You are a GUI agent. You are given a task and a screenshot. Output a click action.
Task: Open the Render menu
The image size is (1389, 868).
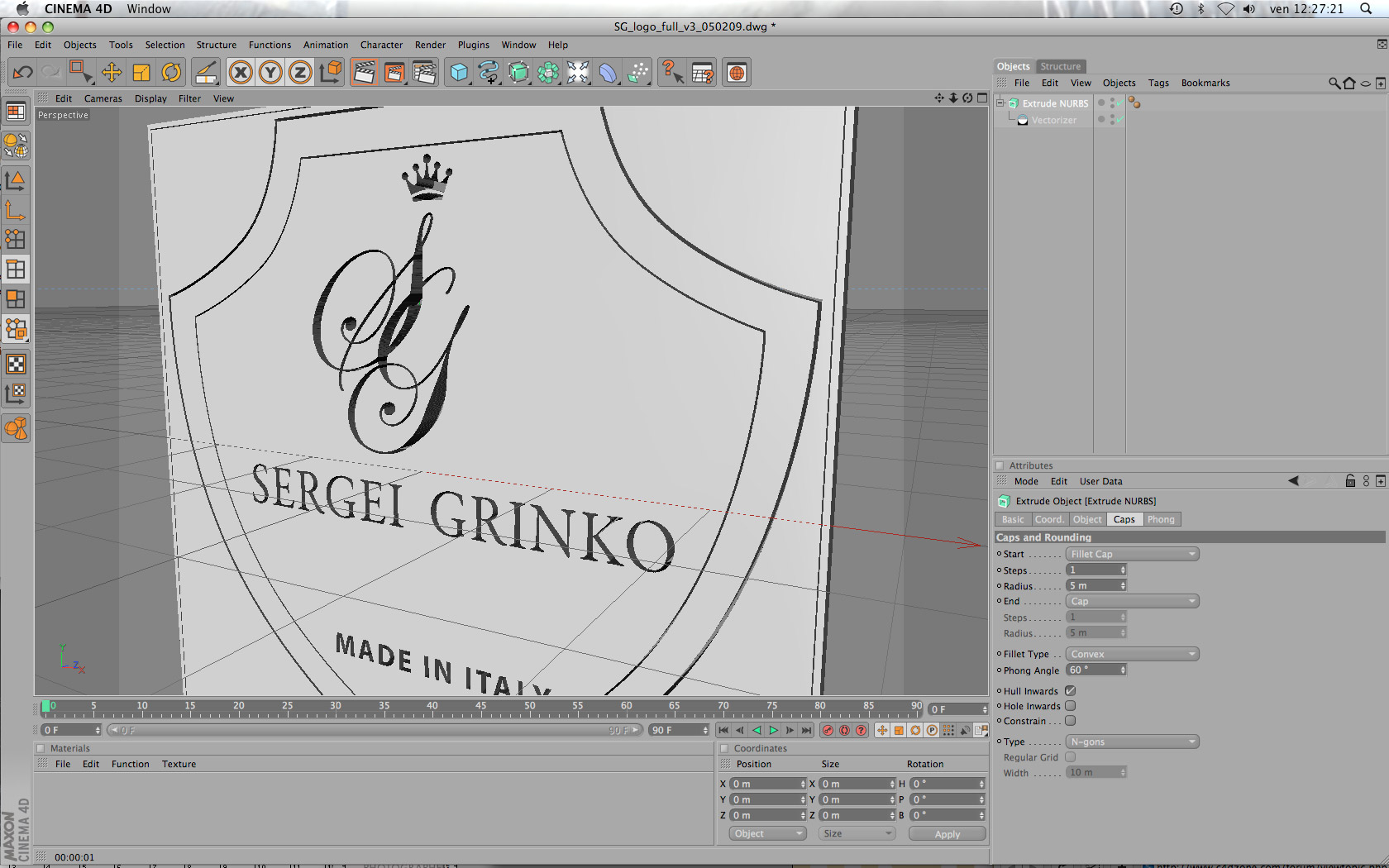point(430,45)
